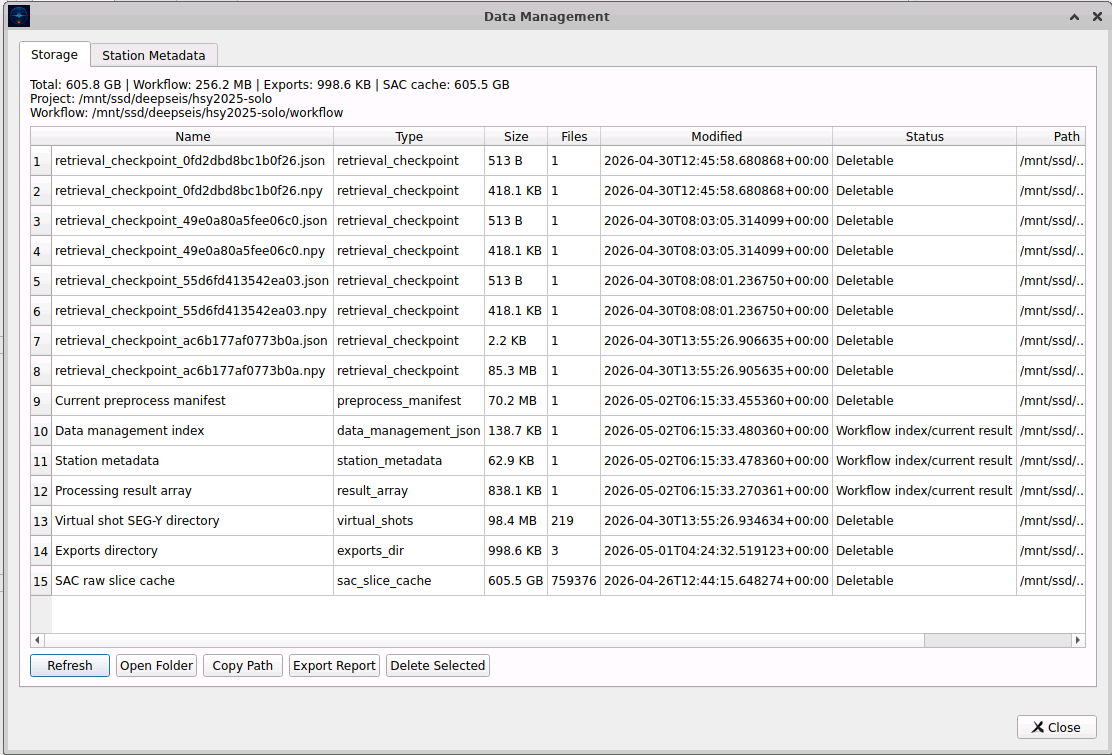Click modified date 2026-05-01T04:24:32.519123+00:00

[x=717, y=551]
